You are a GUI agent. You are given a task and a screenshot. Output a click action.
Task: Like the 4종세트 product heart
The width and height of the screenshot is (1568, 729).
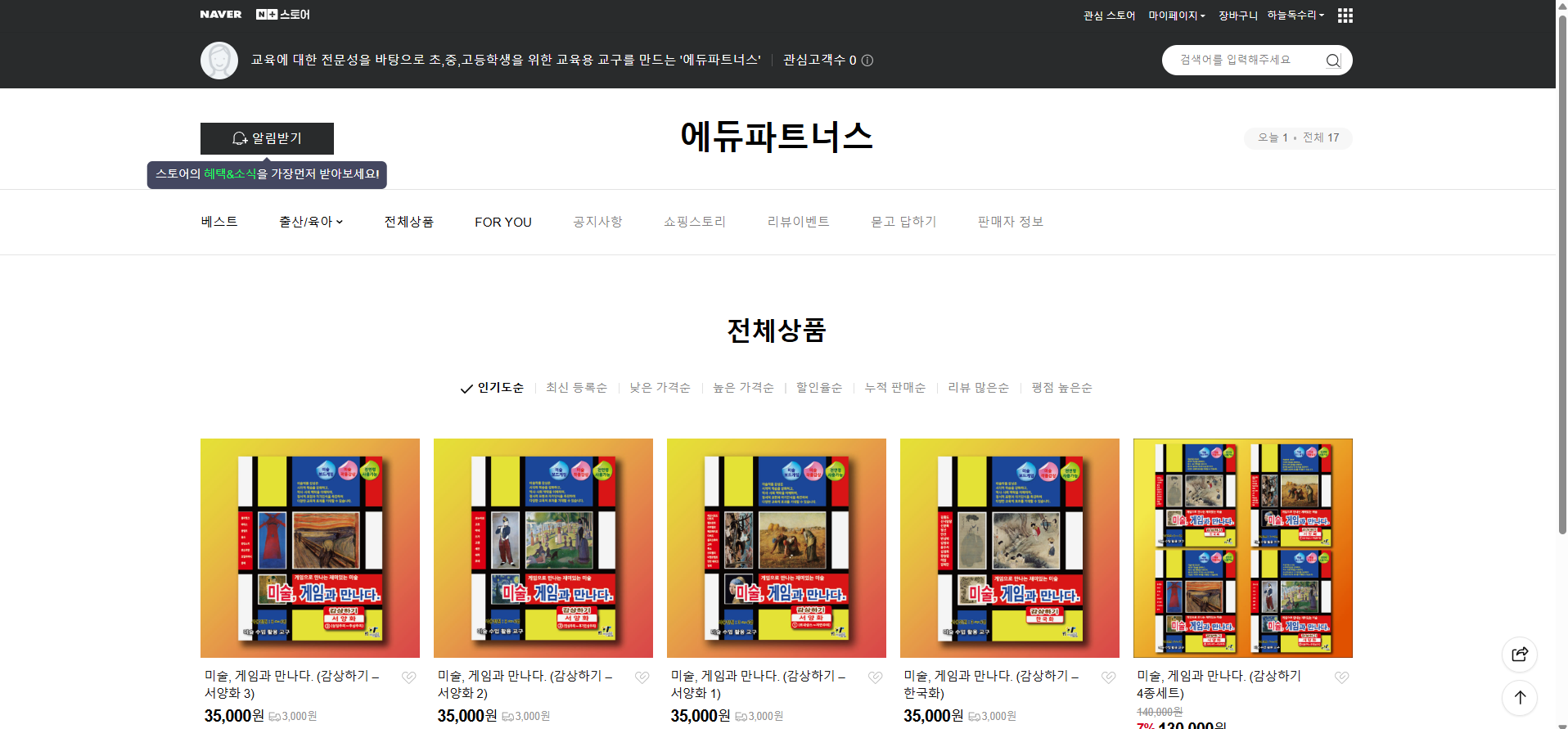[1342, 677]
